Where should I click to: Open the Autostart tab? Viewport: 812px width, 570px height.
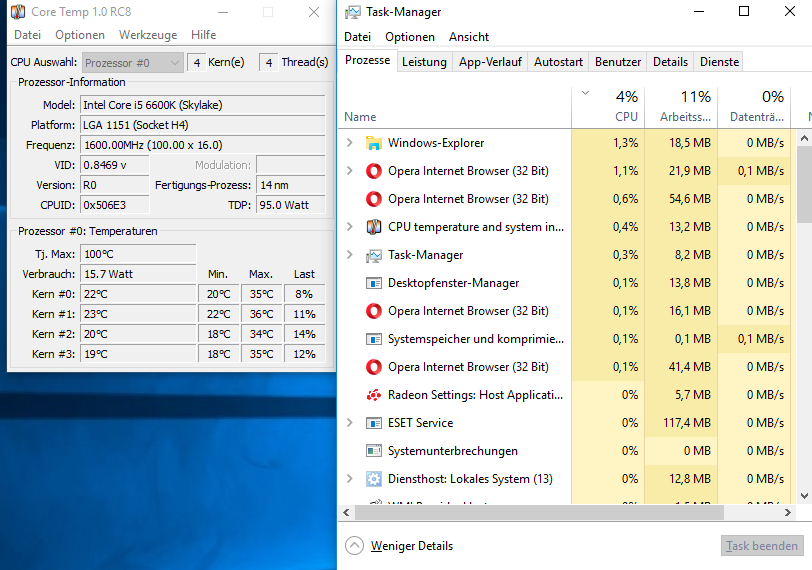tap(558, 62)
